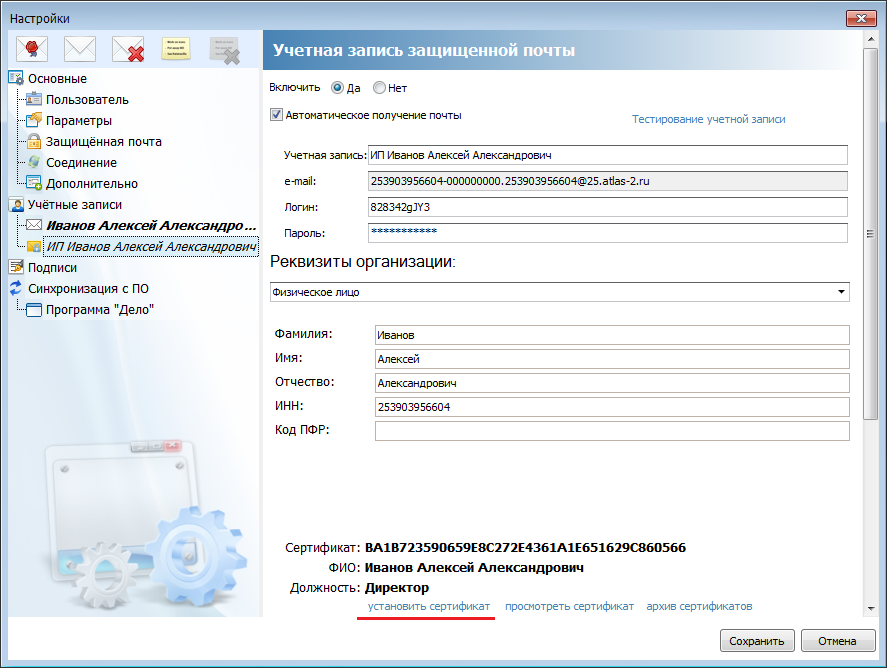Click the Сохранить button
The width and height of the screenshot is (887, 668).
(757, 641)
